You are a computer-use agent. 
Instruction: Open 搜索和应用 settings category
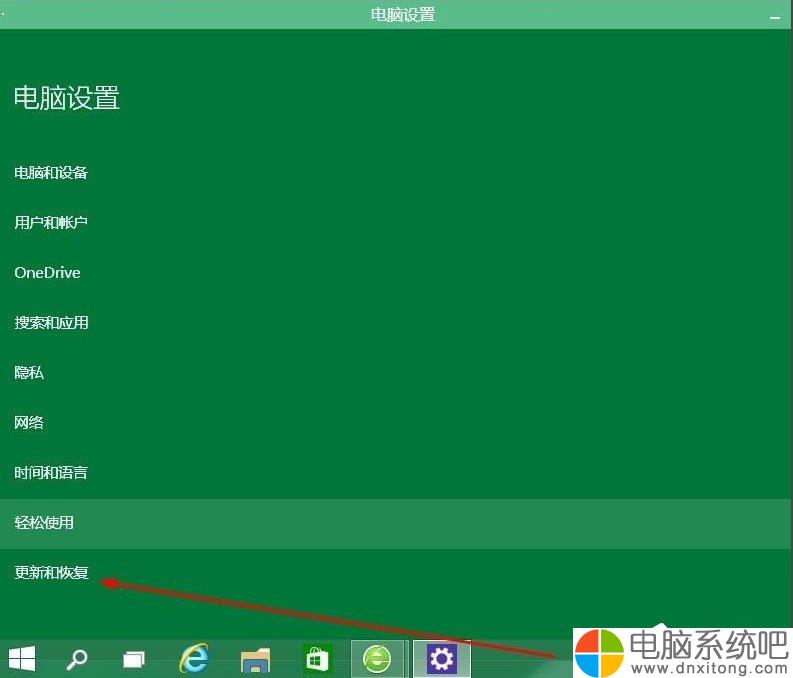pos(51,323)
